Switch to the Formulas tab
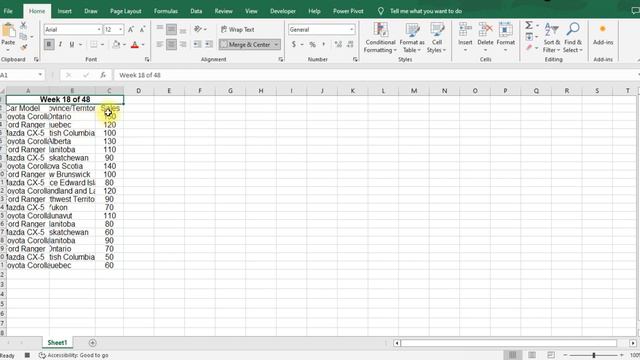Image resolution: width=640 pixels, height=360 pixels. point(166,11)
